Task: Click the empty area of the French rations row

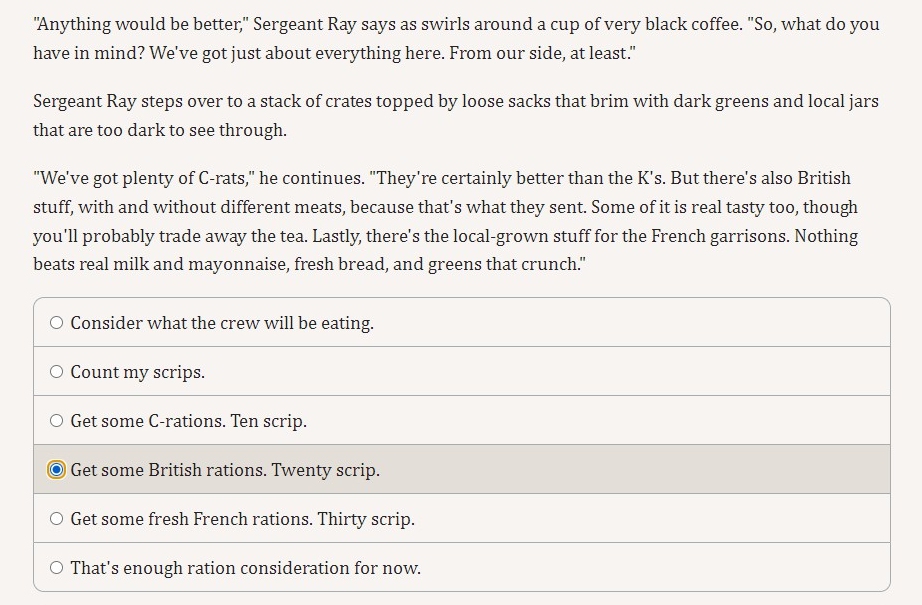Action: point(650,519)
